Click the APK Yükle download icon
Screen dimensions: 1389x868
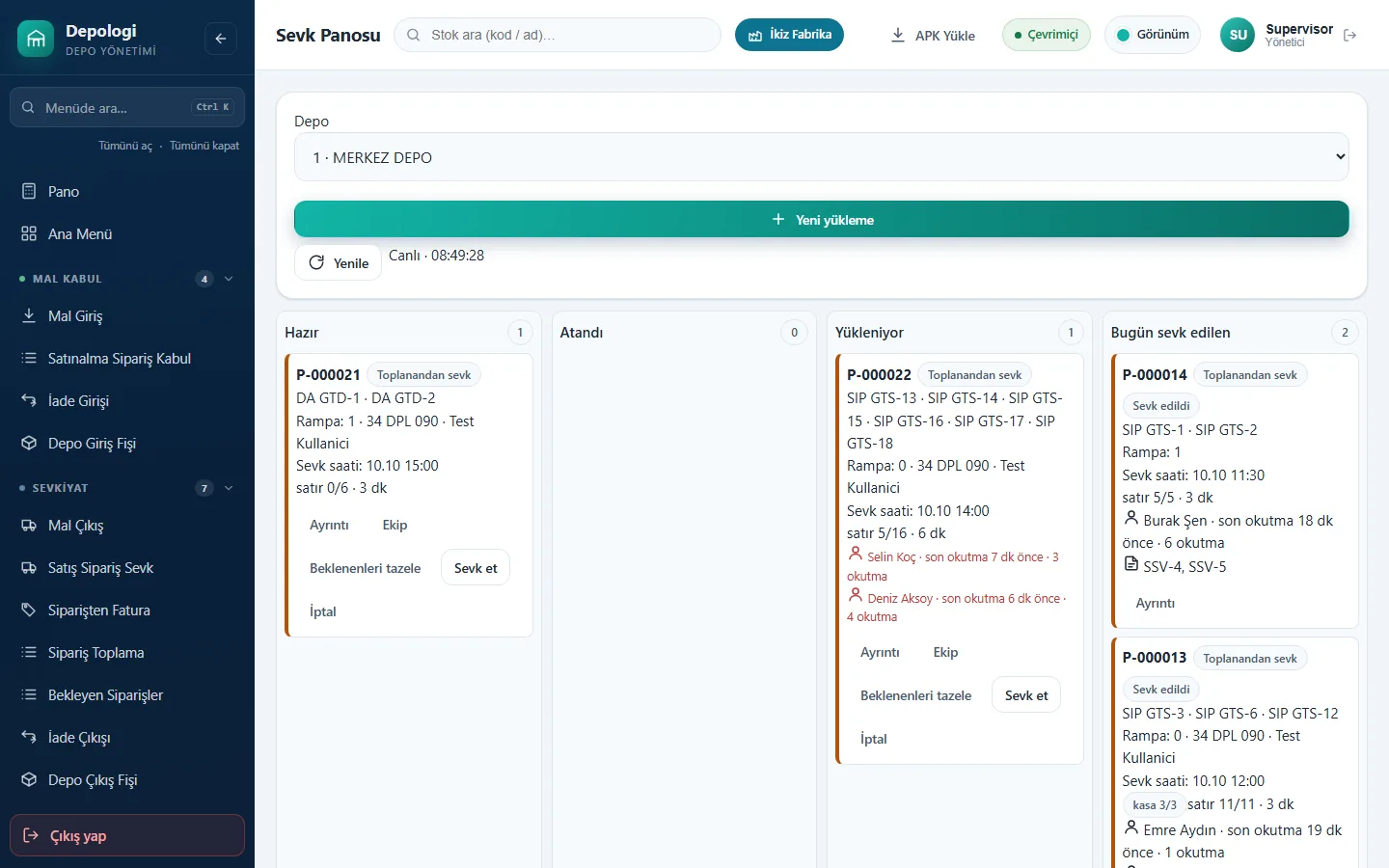[898, 35]
